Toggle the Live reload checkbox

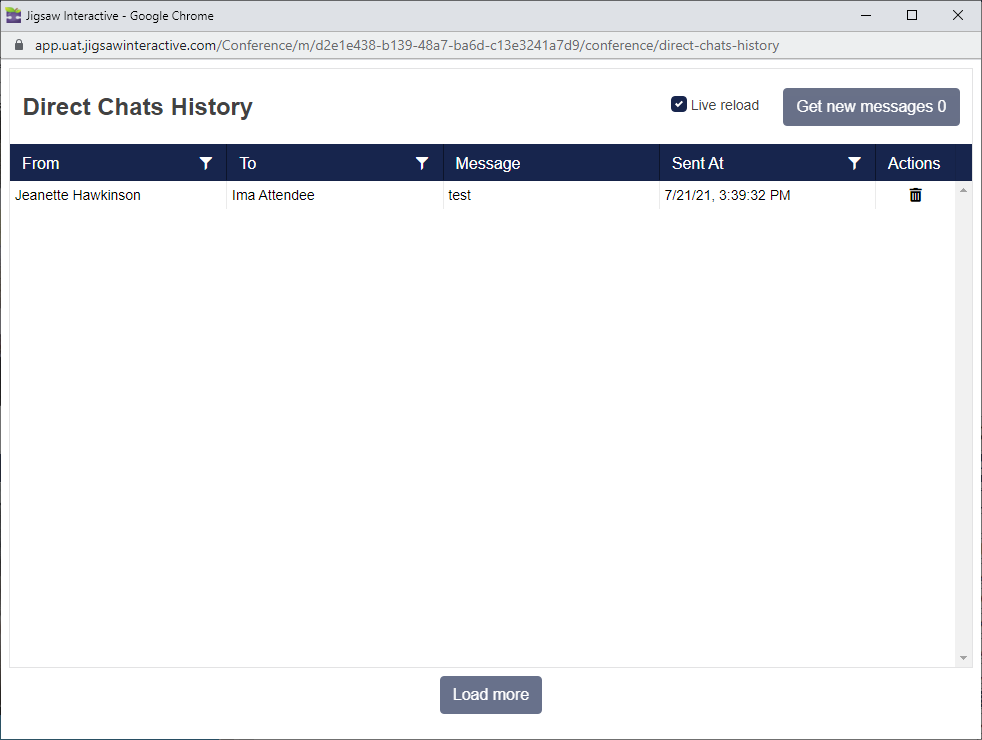(679, 105)
